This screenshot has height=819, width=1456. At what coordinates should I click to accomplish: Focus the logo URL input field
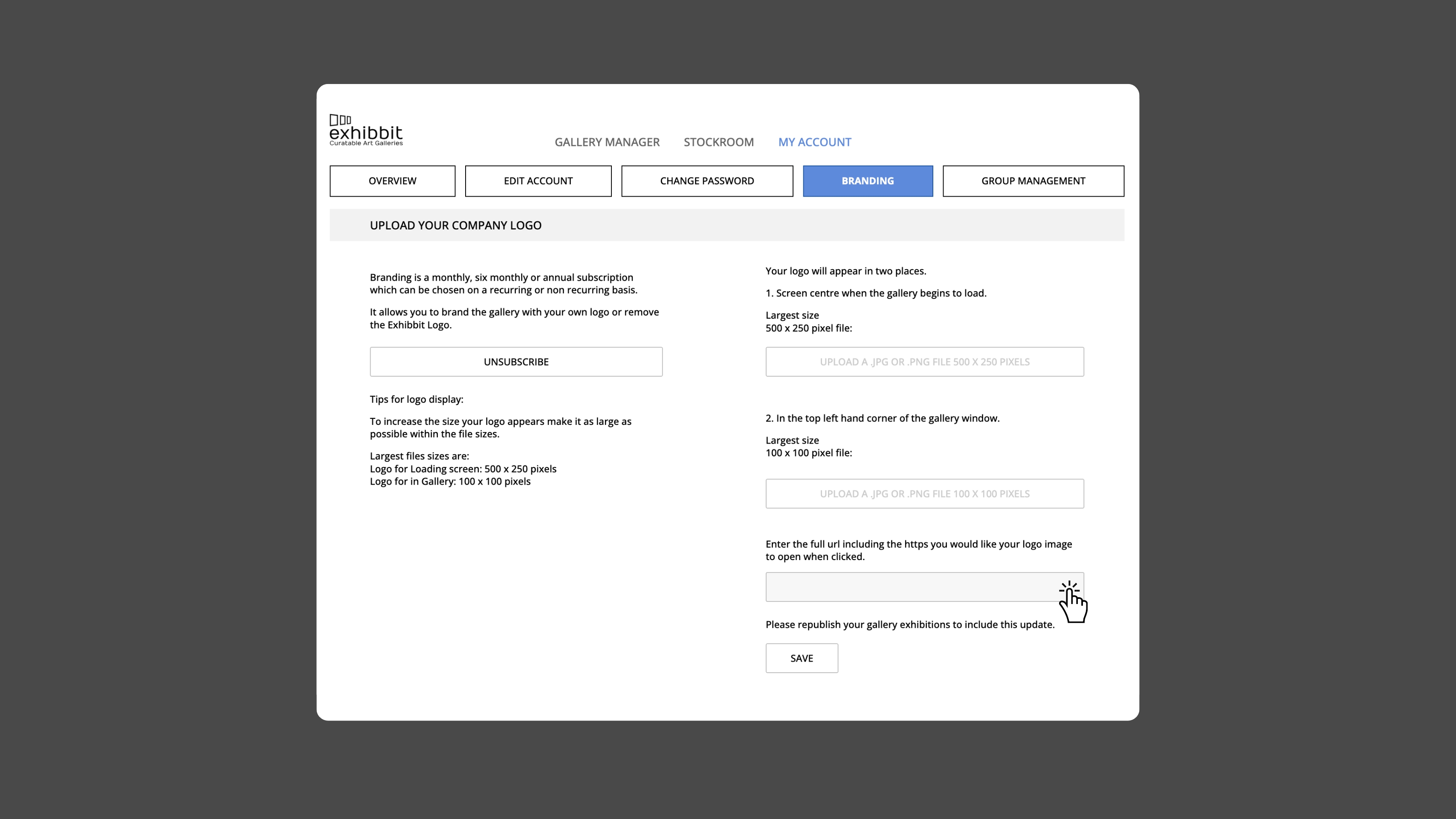tap(925, 587)
